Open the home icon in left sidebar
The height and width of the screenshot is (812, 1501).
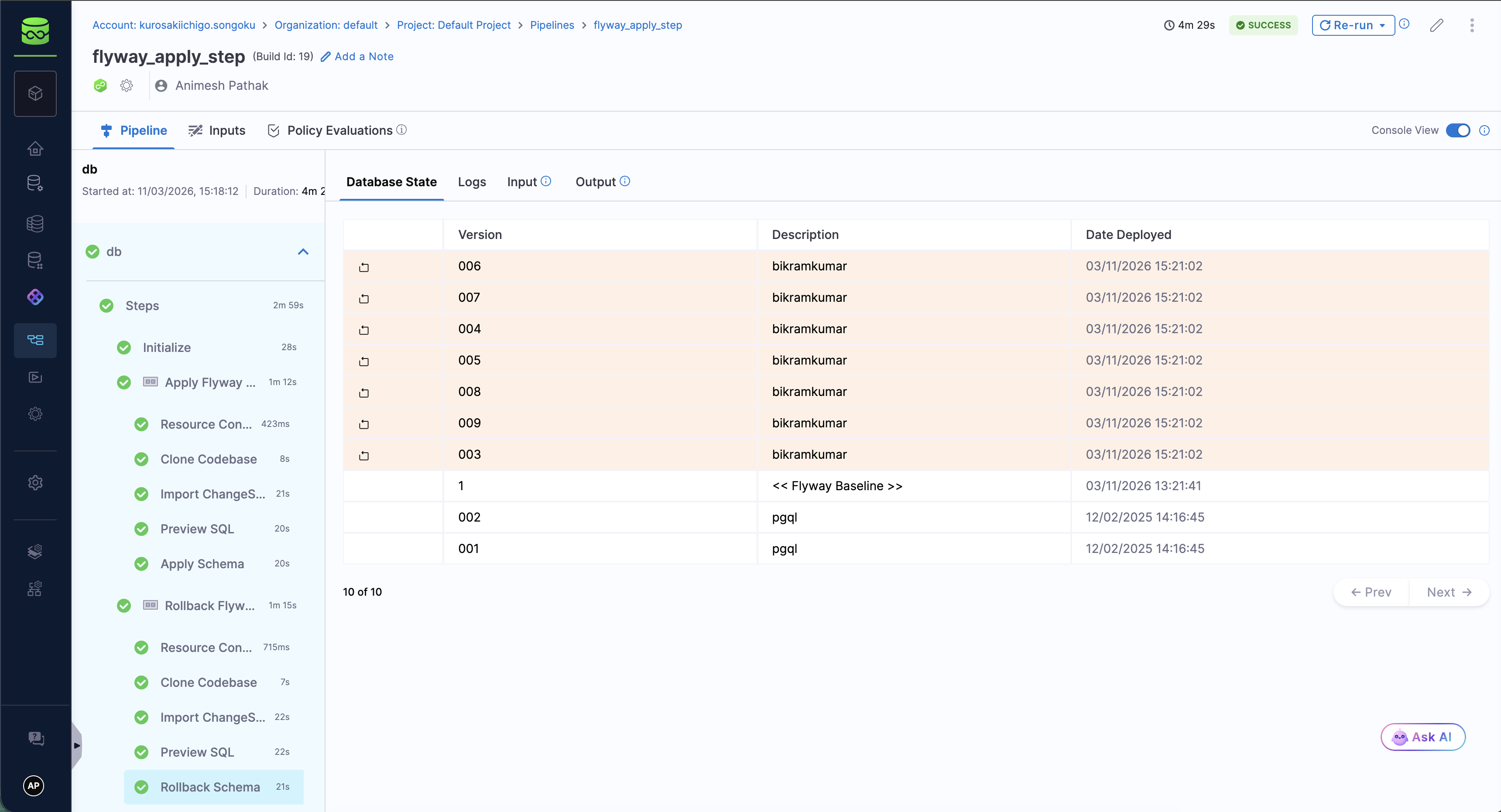35,149
